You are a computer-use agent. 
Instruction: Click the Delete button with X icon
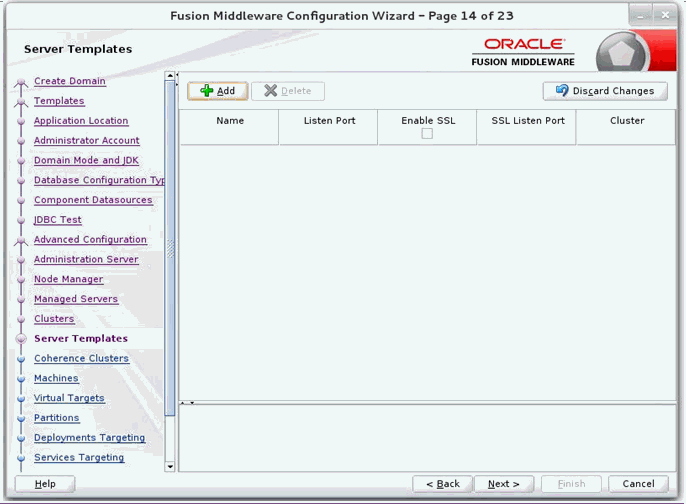tap(288, 91)
